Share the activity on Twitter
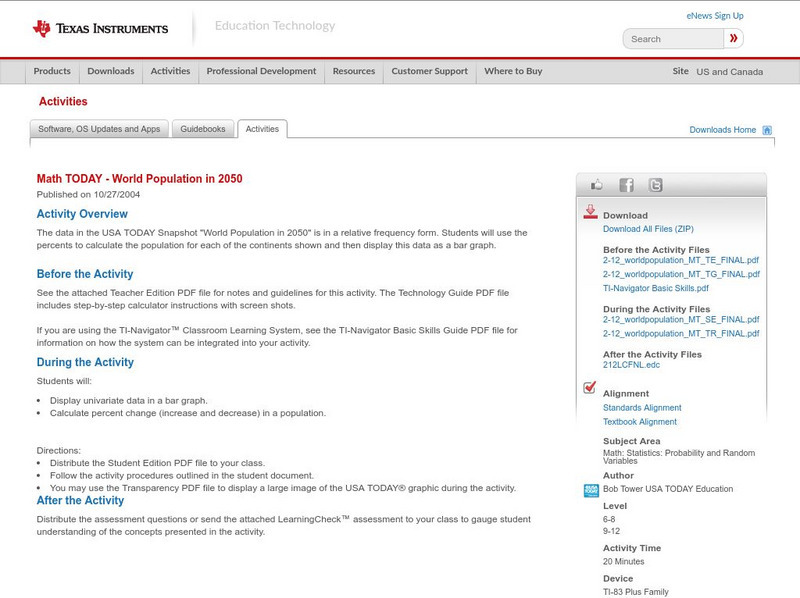 pos(656,185)
